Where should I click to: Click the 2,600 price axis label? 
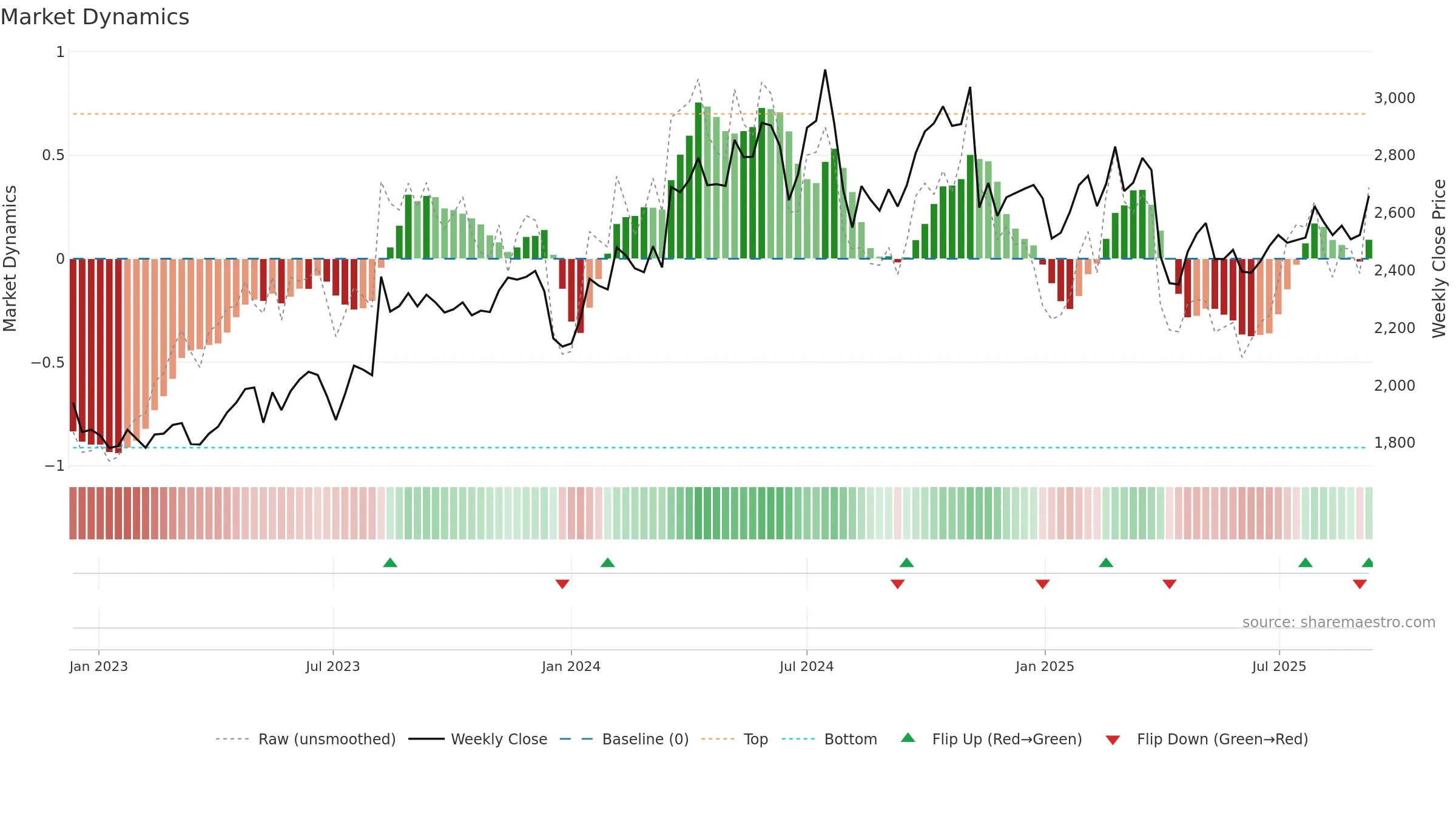[x=1394, y=213]
